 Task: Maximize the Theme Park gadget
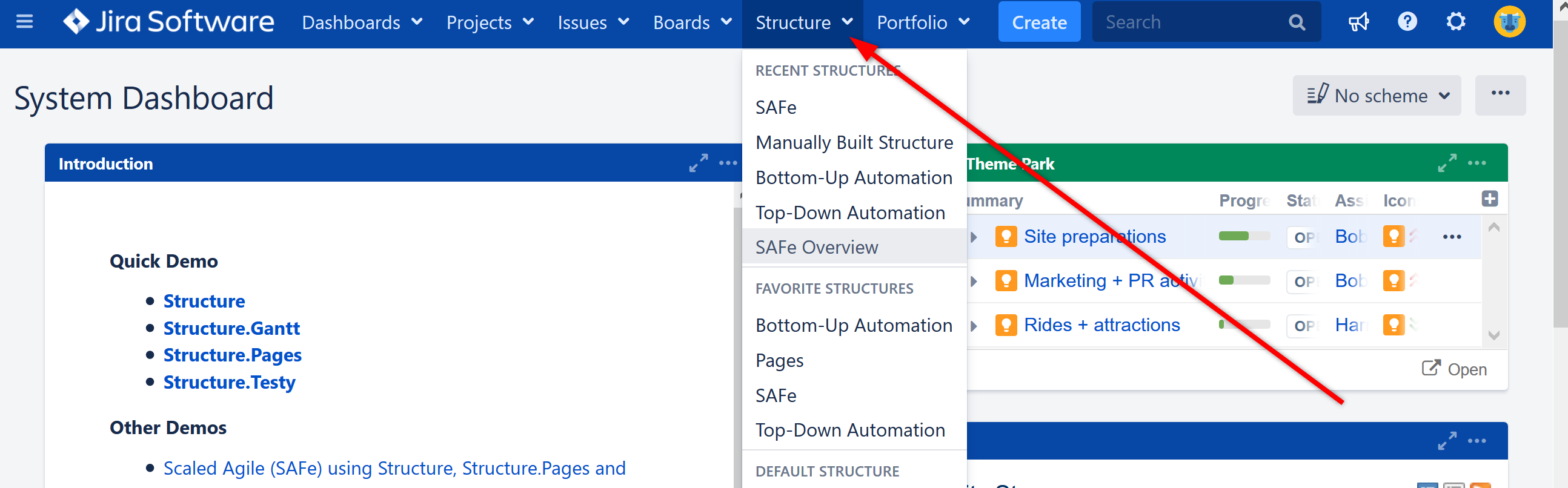(x=1447, y=163)
